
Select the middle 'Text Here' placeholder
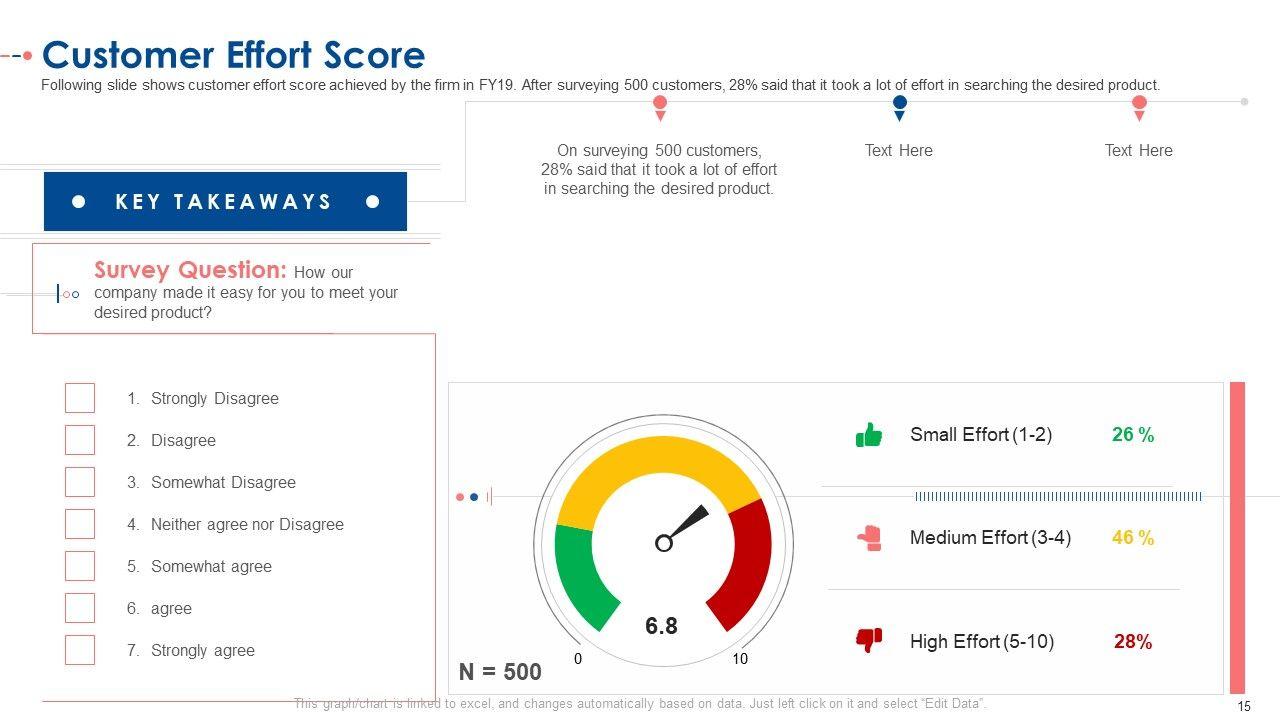pyautogui.click(x=898, y=151)
